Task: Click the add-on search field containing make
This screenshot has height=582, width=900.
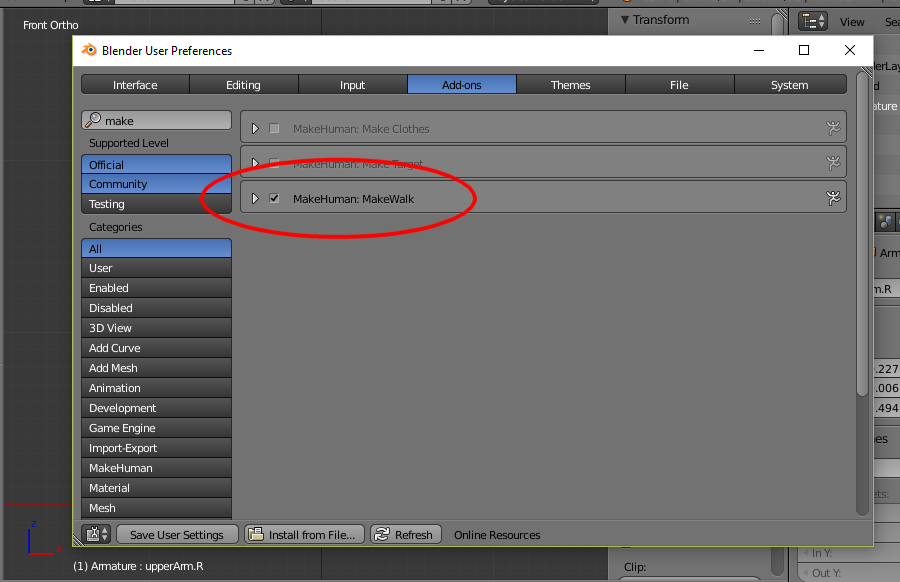Action: coord(156,121)
